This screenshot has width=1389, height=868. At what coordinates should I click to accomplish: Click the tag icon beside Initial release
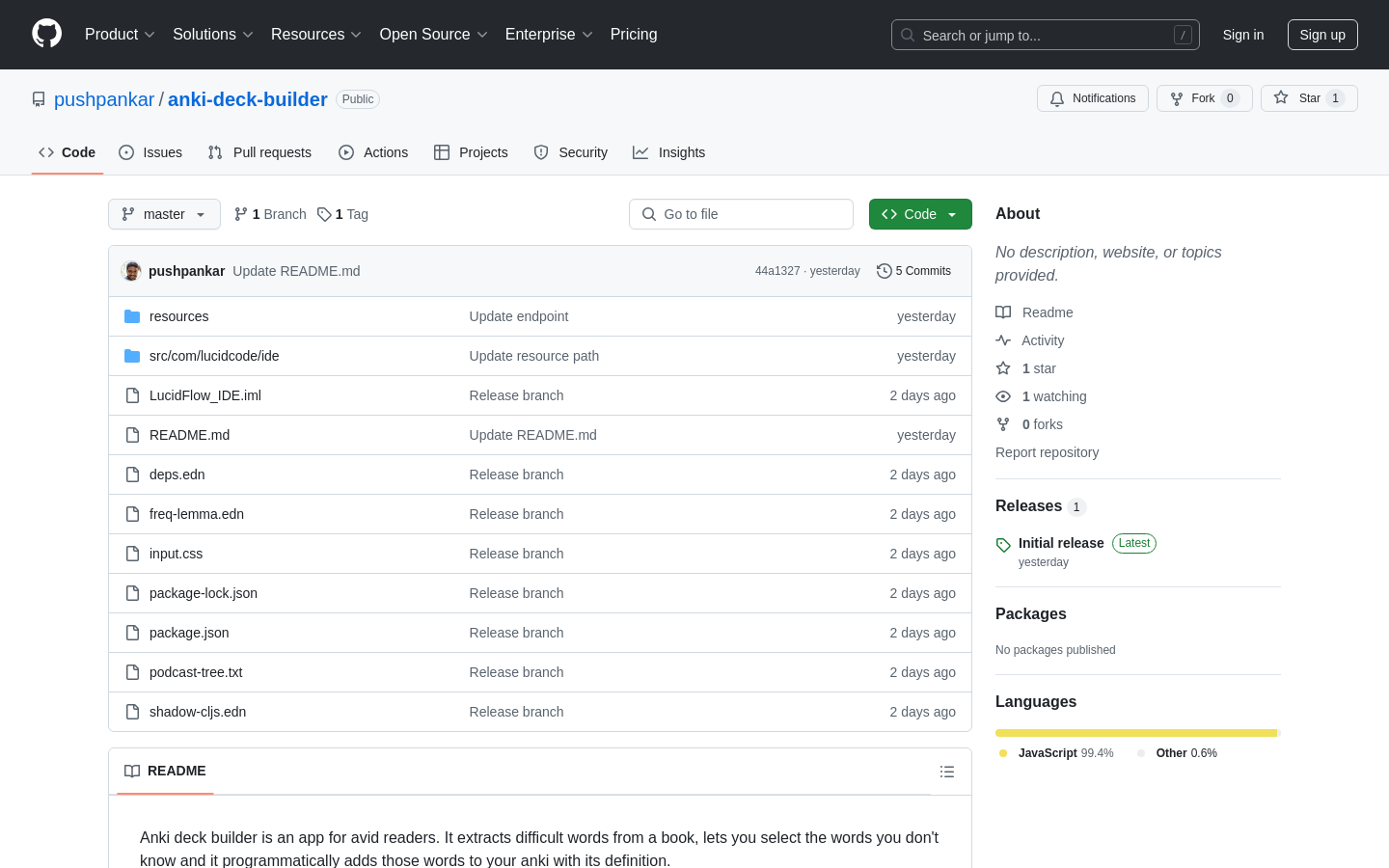pyautogui.click(x=1003, y=545)
